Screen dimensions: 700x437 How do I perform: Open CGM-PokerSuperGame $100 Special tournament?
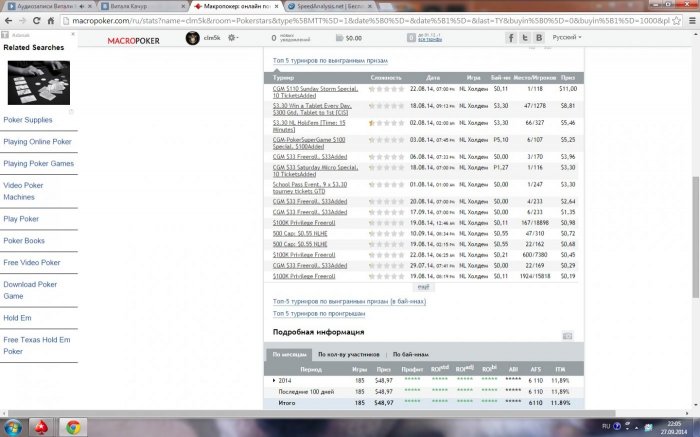tap(309, 143)
